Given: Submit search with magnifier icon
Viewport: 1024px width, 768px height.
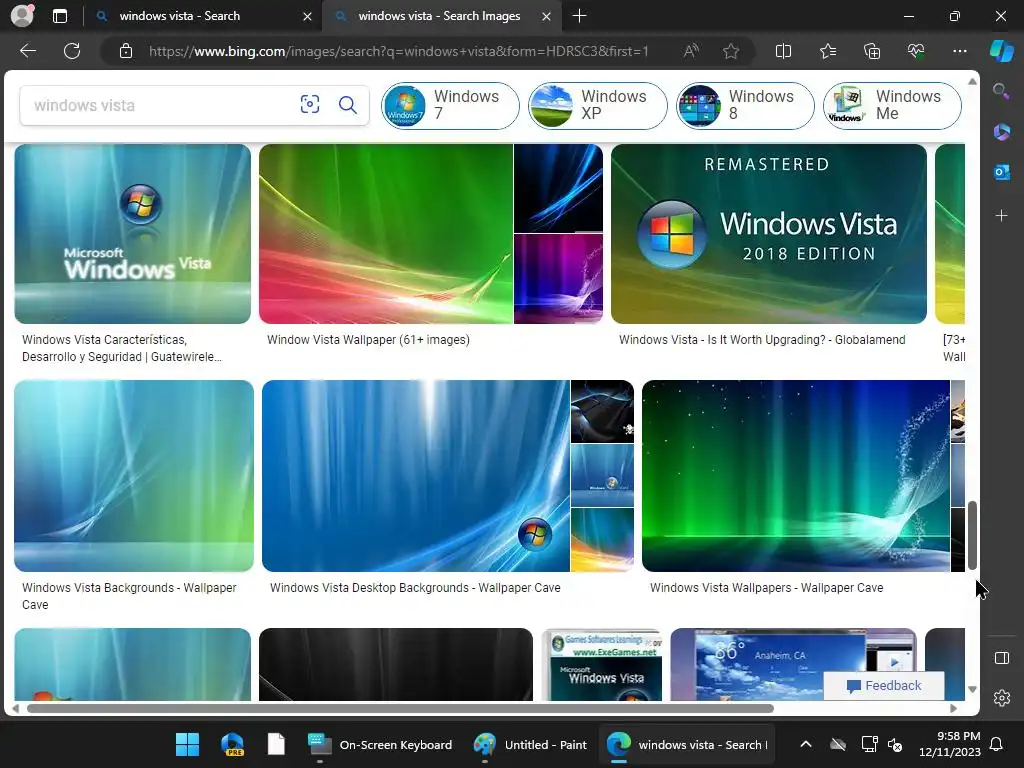Looking at the screenshot, I should click(x=347, y=104).
